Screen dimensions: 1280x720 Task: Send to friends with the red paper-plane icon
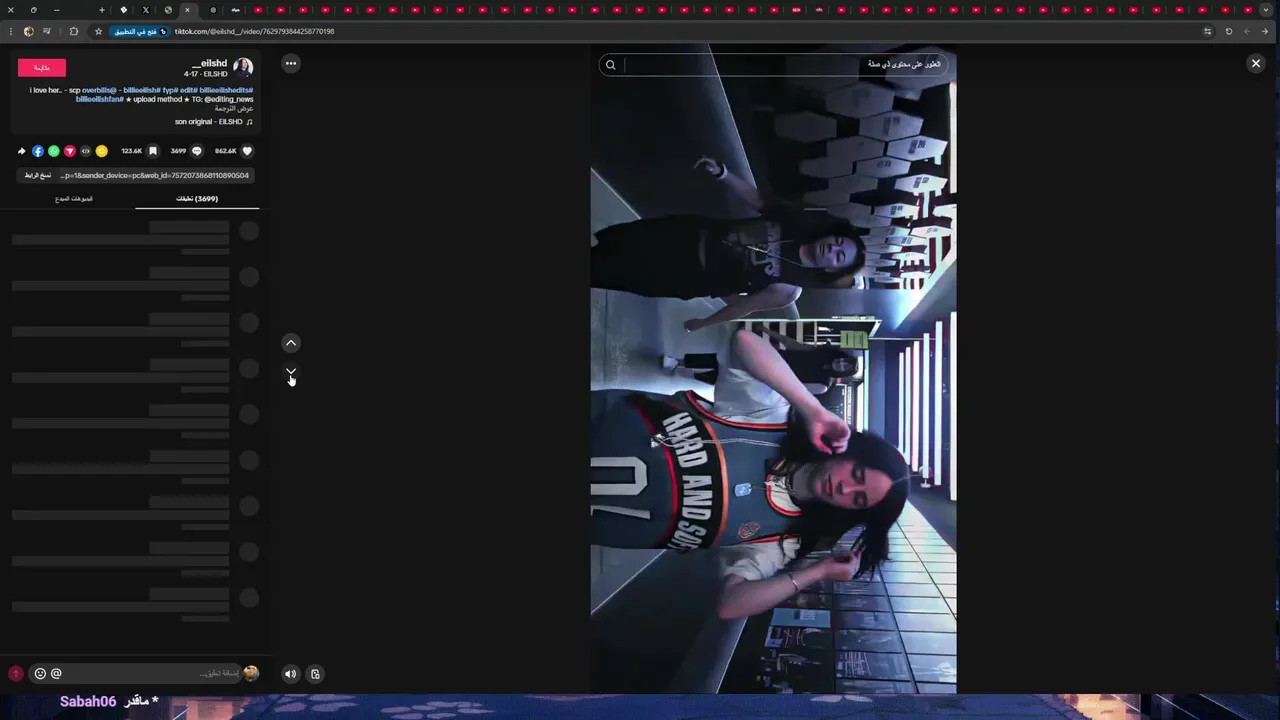[x=70, y=151]
